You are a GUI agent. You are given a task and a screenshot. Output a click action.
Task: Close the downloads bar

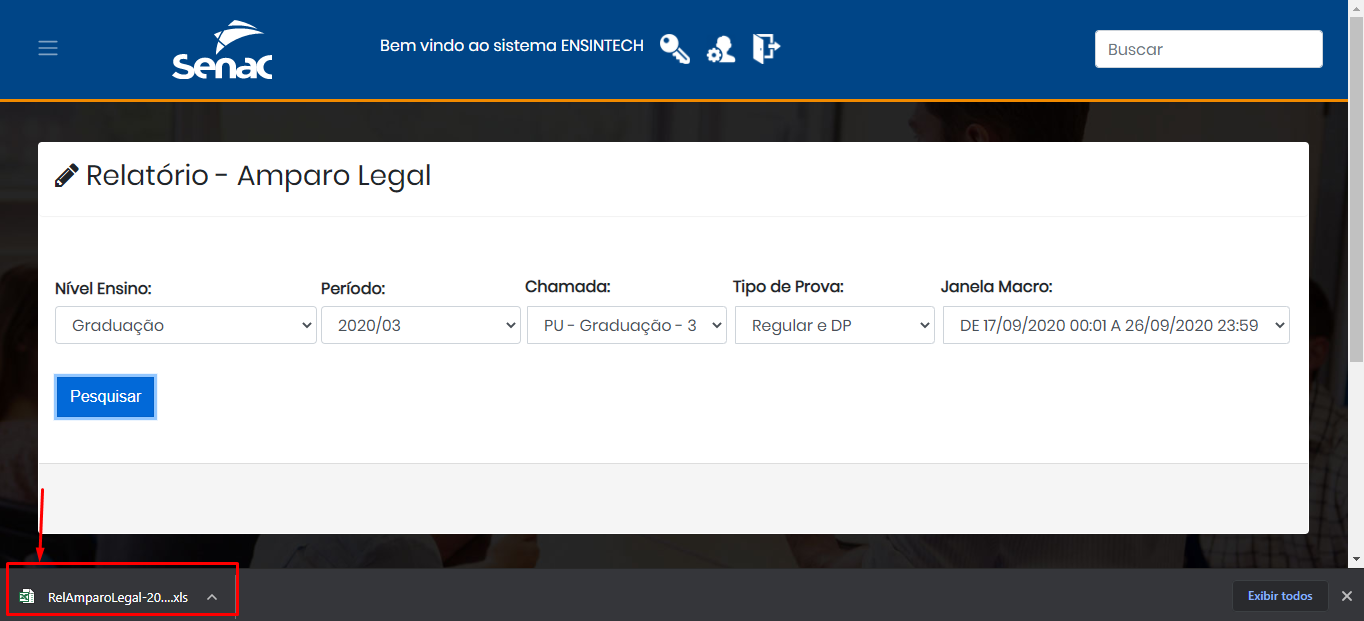tap(1346, 596)
